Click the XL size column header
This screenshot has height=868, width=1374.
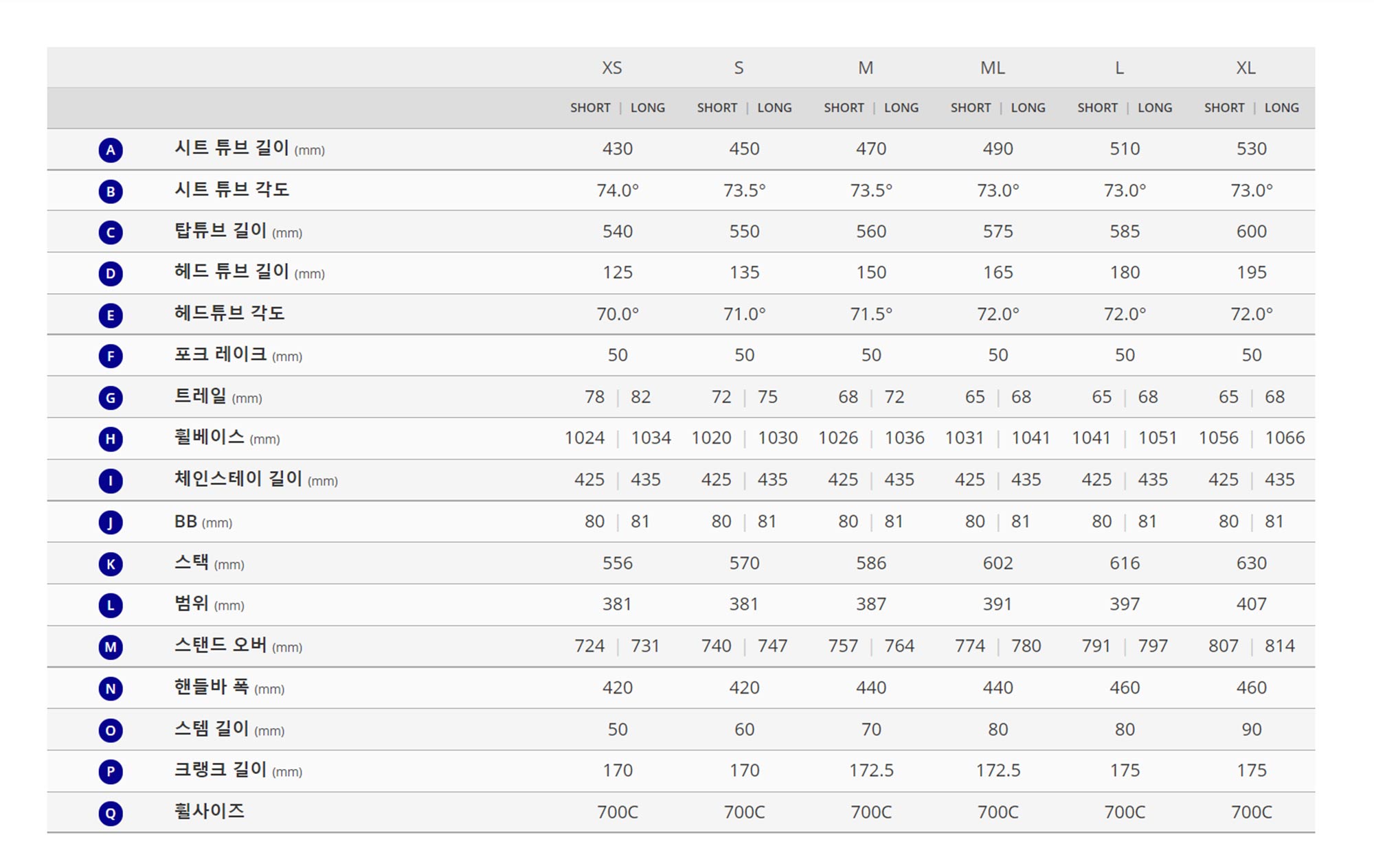pyautogui.click(x=1246, y=68)
